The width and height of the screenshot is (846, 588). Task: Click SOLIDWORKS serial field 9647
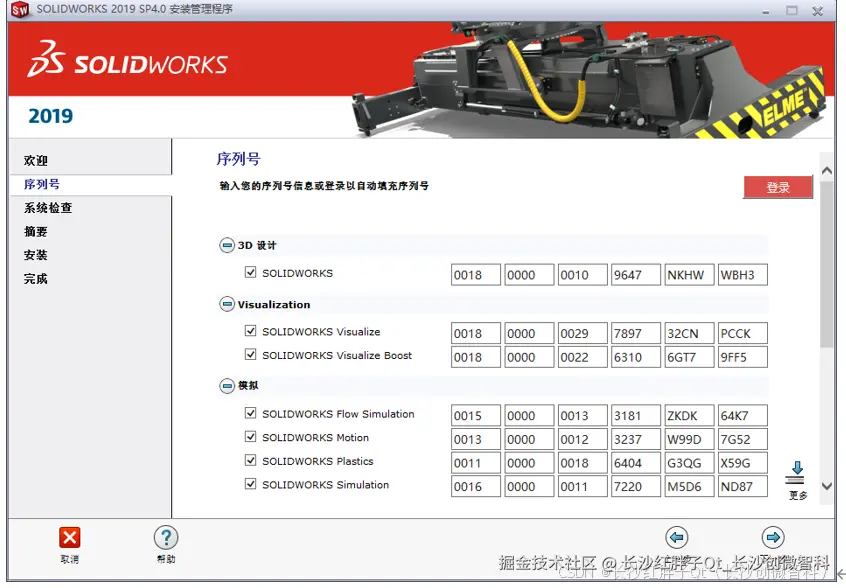point(636,275)
